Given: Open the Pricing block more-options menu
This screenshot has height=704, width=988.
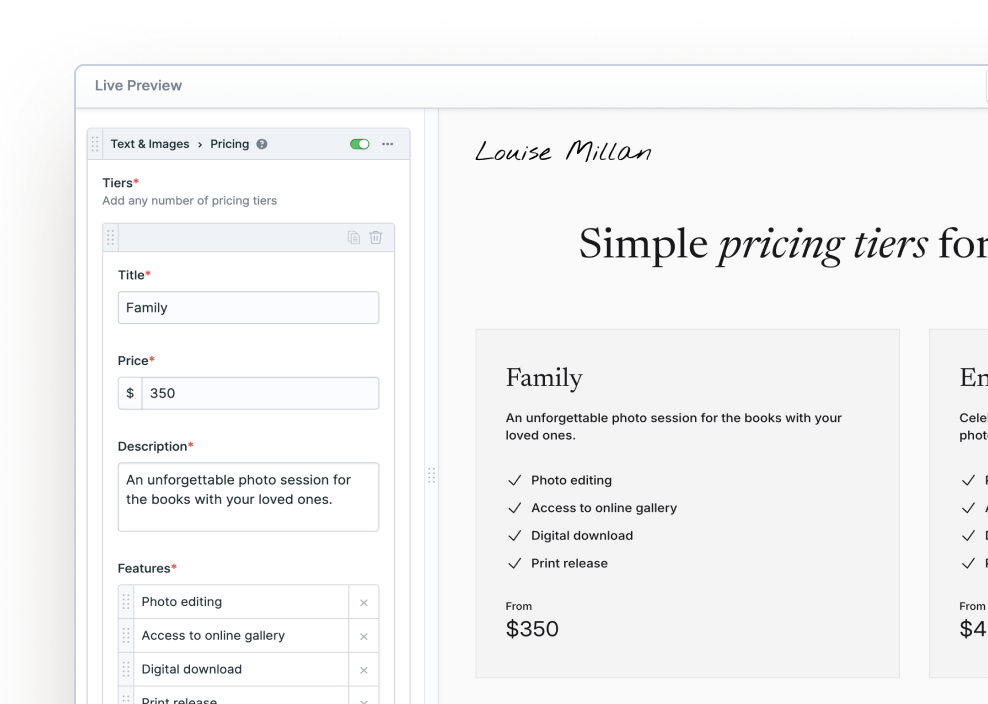Looking at the screenshot, I should pos(388,144).
